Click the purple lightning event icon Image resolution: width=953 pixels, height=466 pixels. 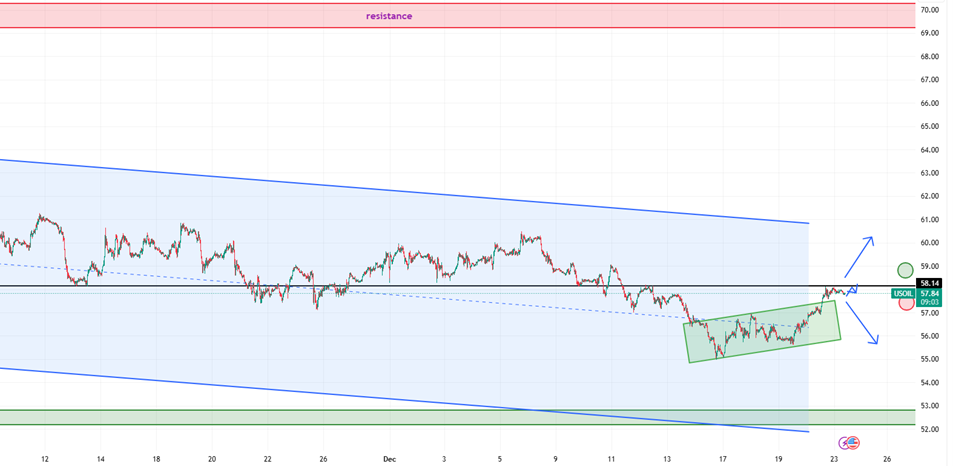point(846,441)
